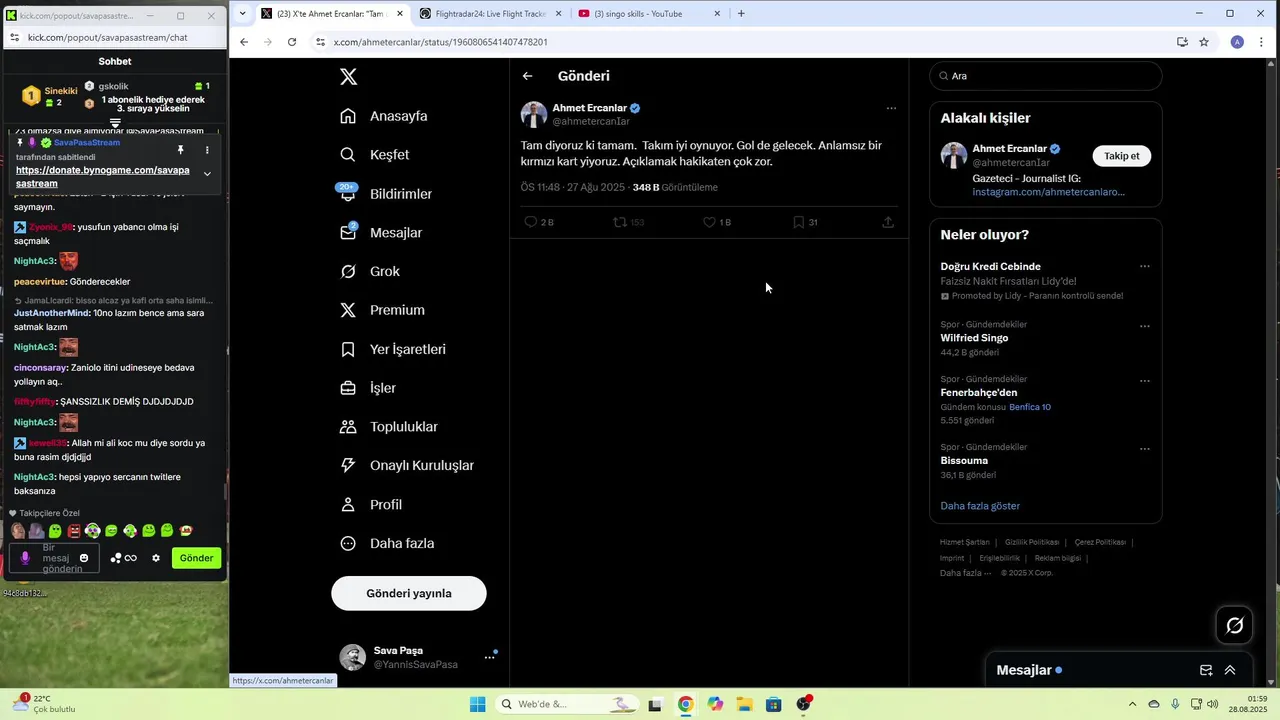
Task: Go back with the Gönderi arrow
Action: click(527, 76)
